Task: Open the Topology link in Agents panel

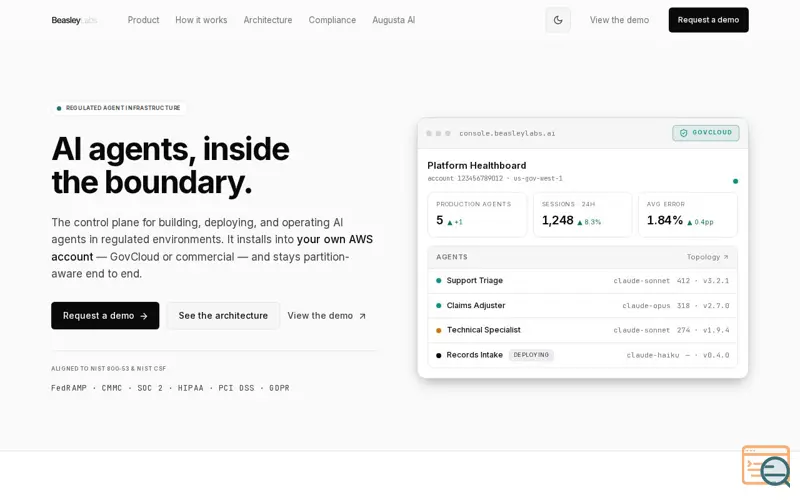Action: pos(708,257)
